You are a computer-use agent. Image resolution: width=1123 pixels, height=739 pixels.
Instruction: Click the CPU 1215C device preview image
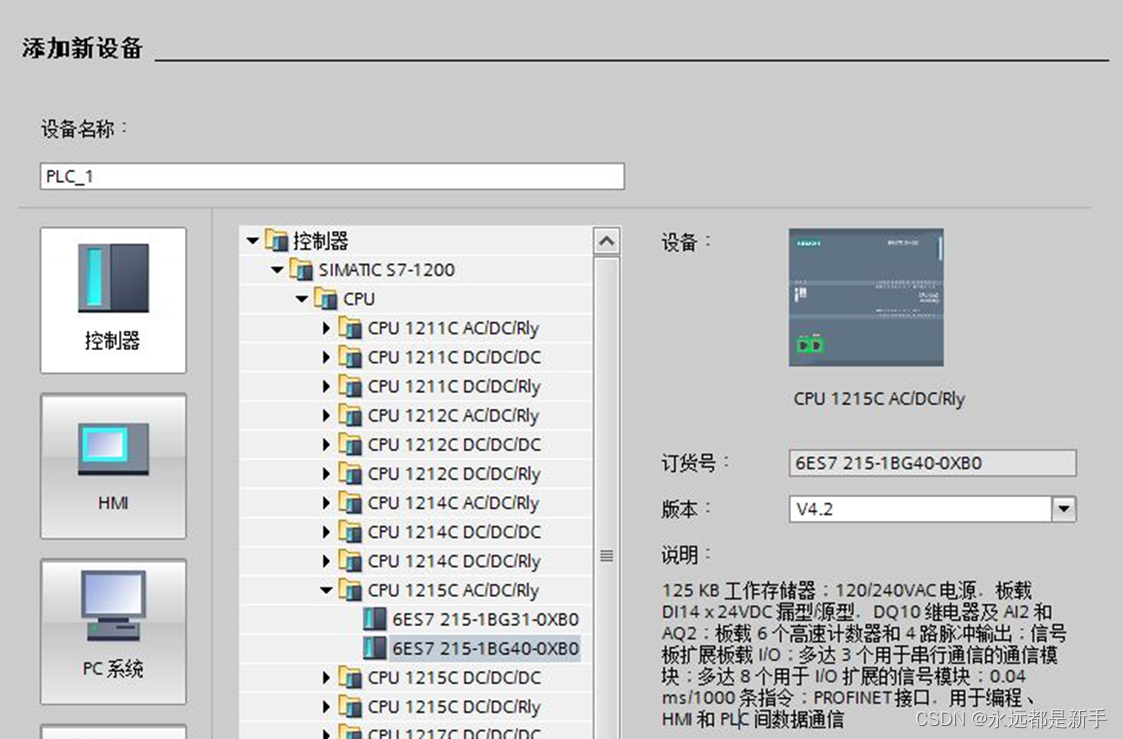point(866,297)
